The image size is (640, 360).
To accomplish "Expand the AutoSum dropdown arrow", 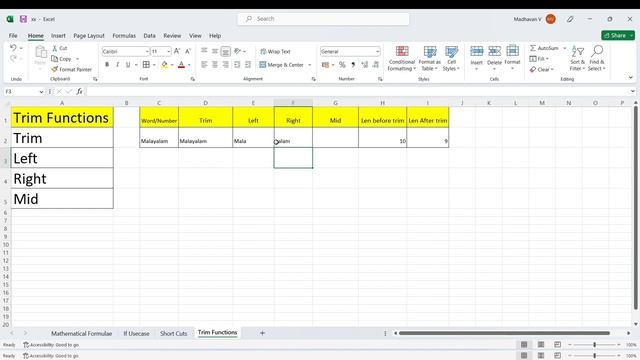I will pos(564,48).
